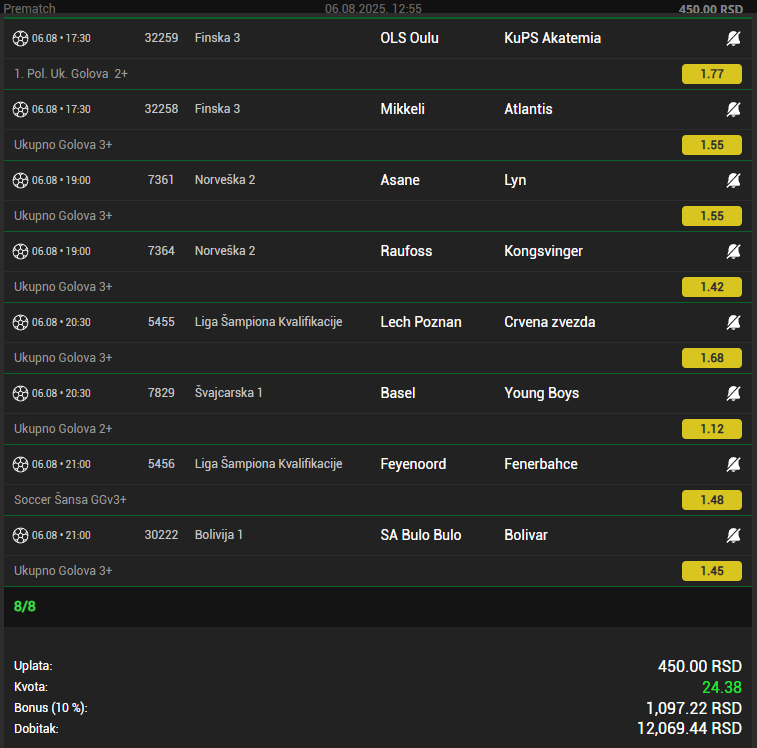Click Švajcarska 1 league label
Screen dimensions: 757x748
point(228,393)
